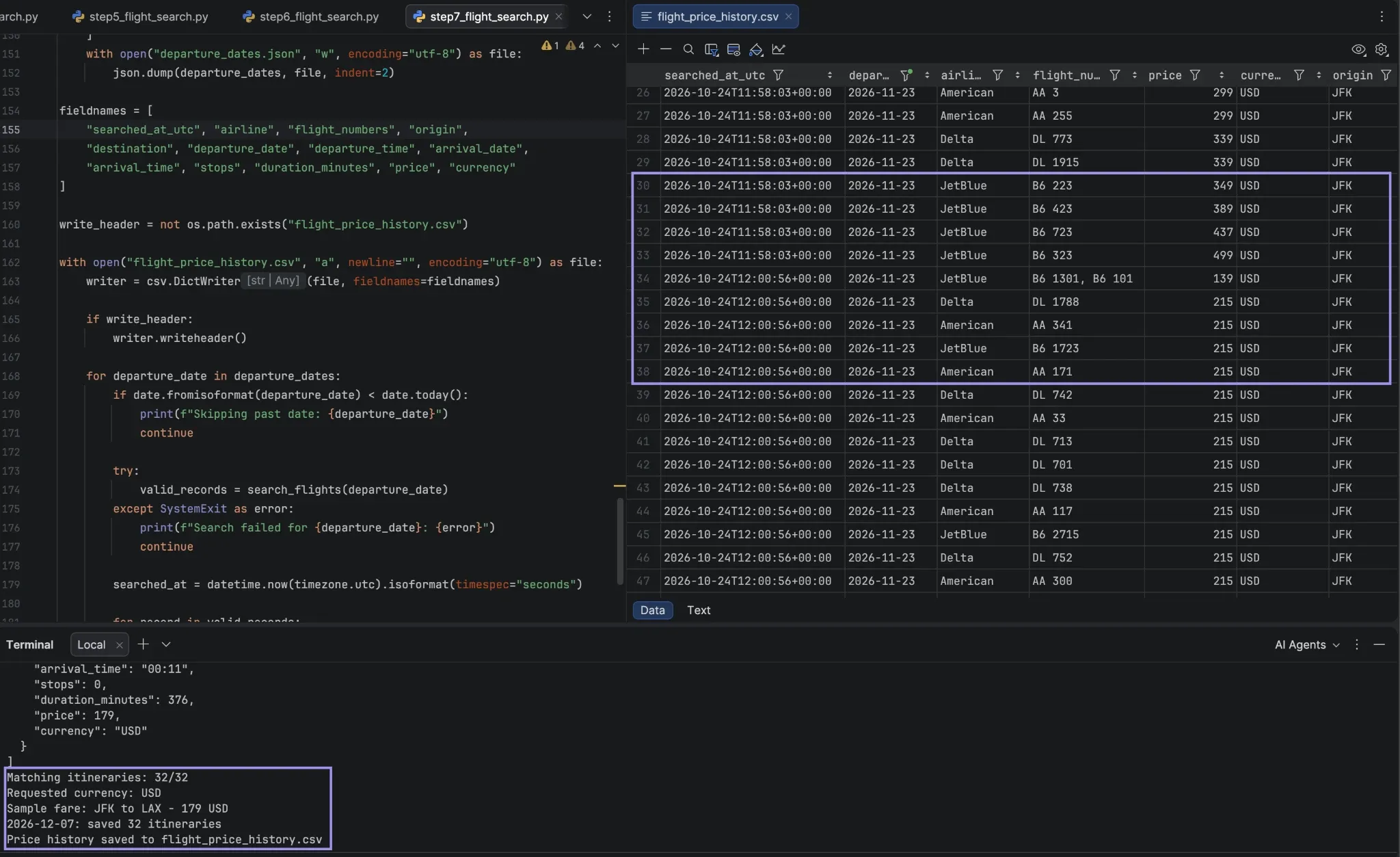1400x857 pixels.
Task: Close the flight_price_history.csv tab
Action: [x=788, y=16]
